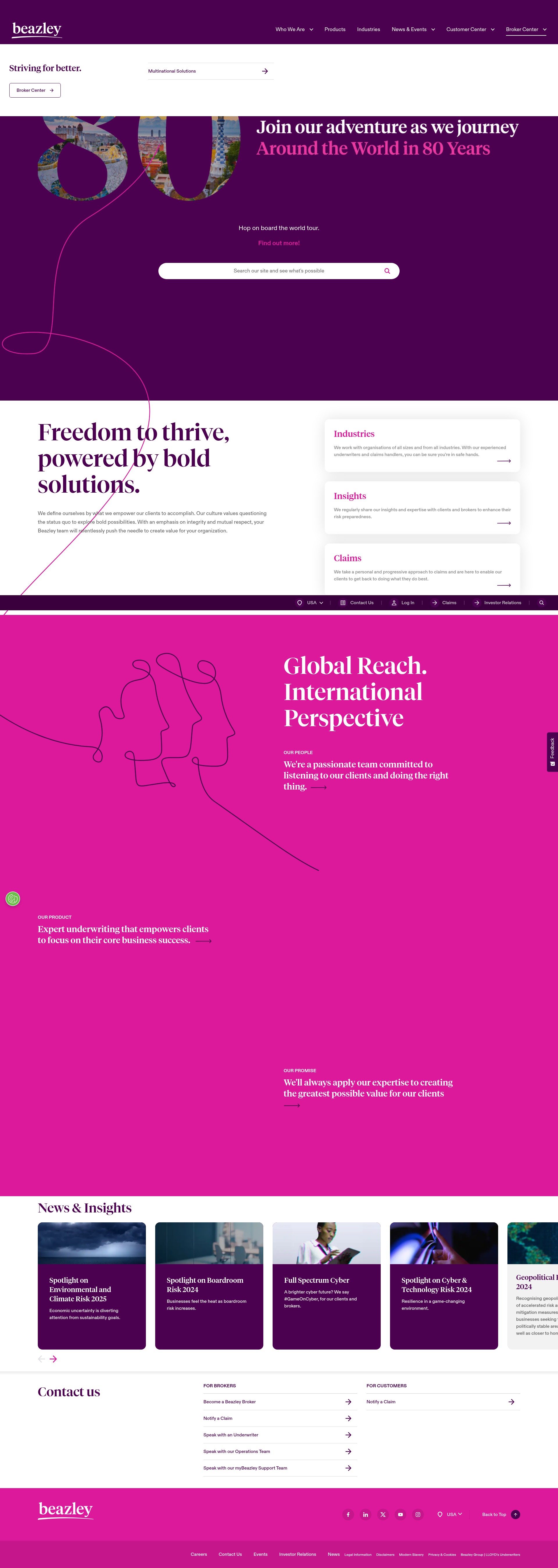Screen dimensions: 558x1568
Task: Click the next arrow of news carousel
Action: point(53,1359)
